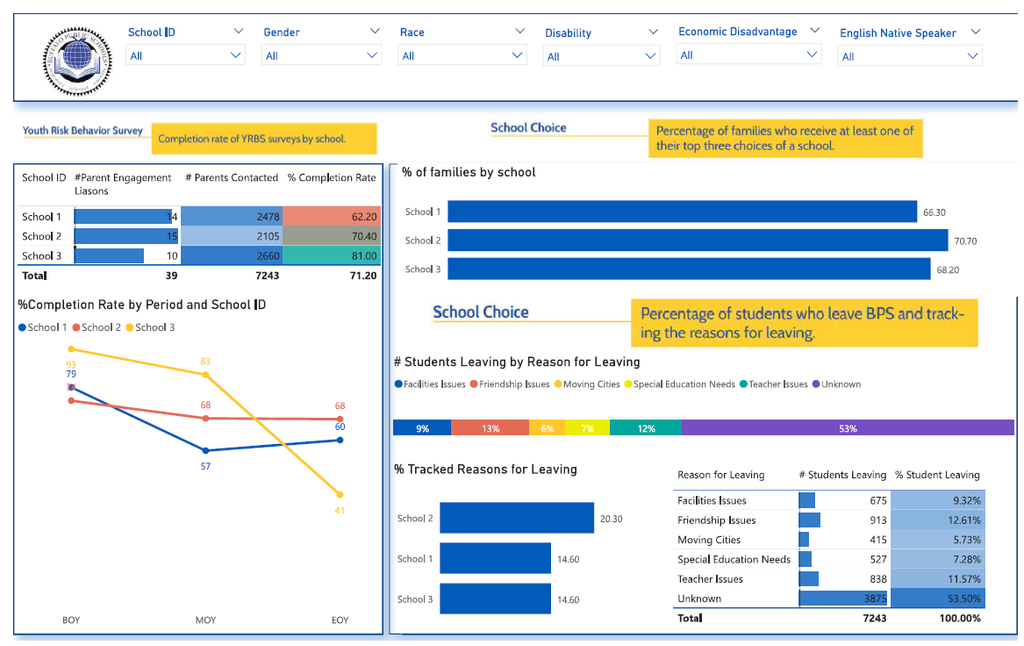Click the 70.40 completion rate cell
The height and width of the screenshot is (646, 1024).
(x=332, y=236)
